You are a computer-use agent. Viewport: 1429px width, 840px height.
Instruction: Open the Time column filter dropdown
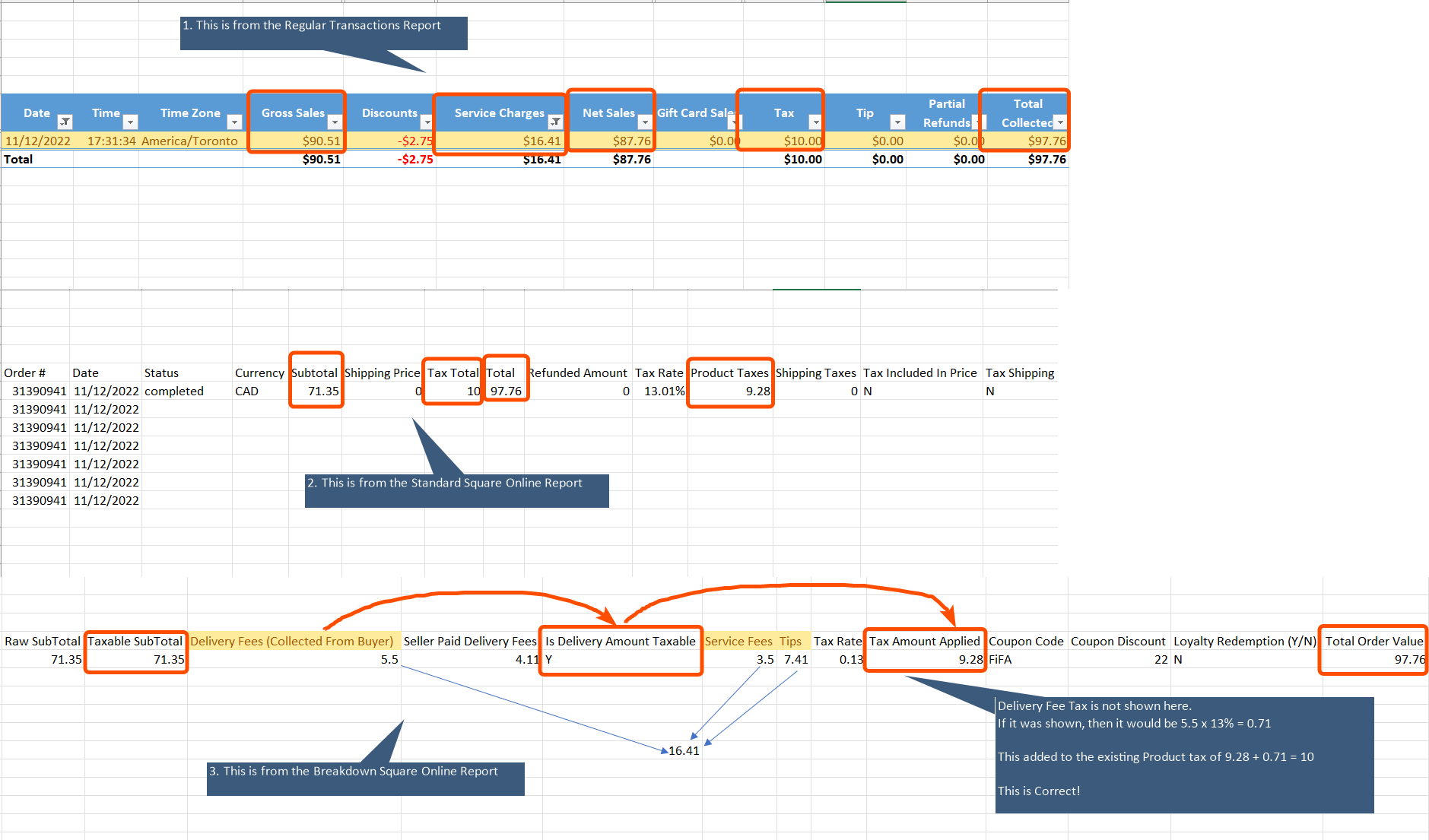(131, 122)
